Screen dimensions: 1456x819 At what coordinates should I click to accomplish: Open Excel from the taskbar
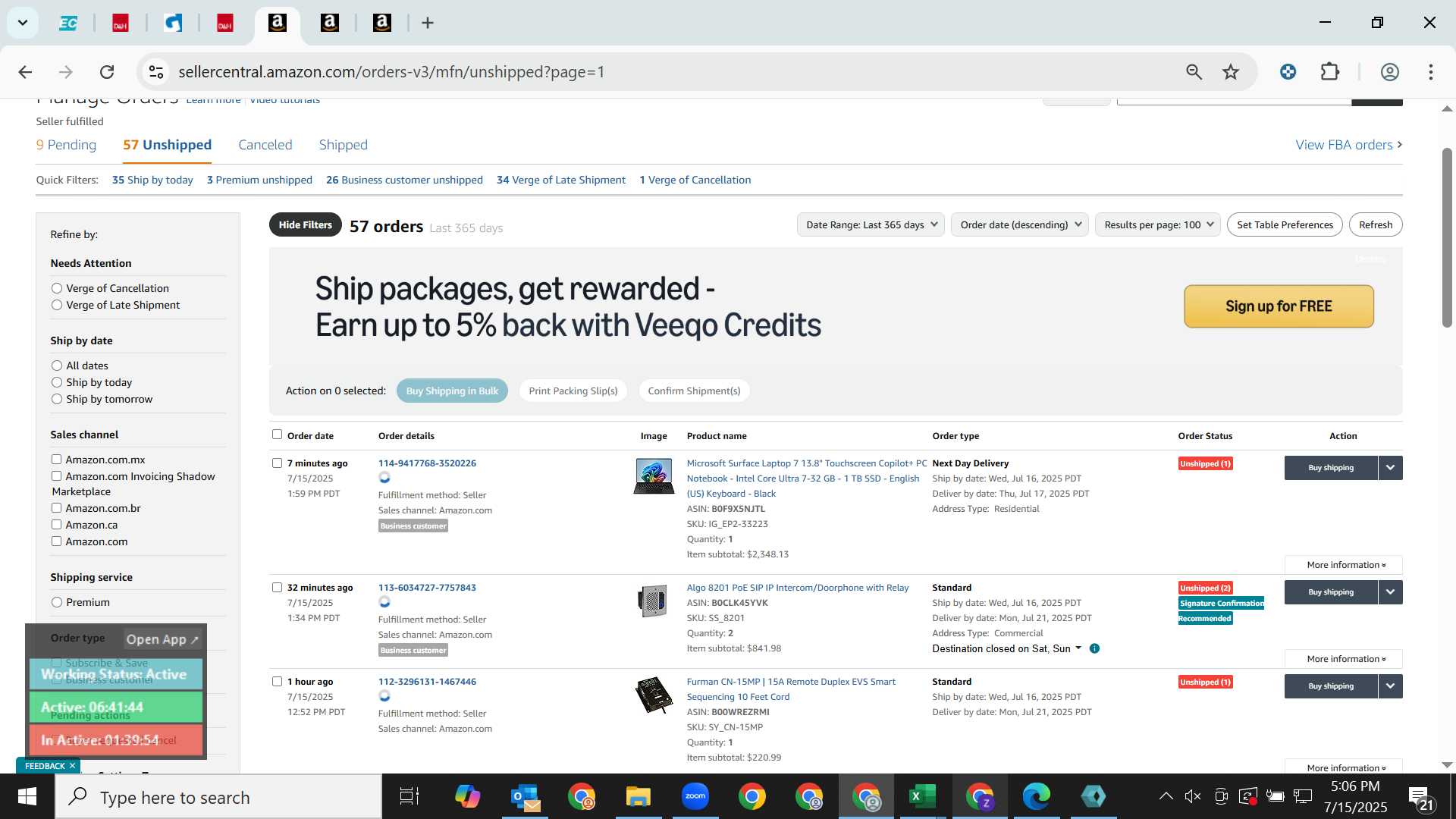click(922, 797)
